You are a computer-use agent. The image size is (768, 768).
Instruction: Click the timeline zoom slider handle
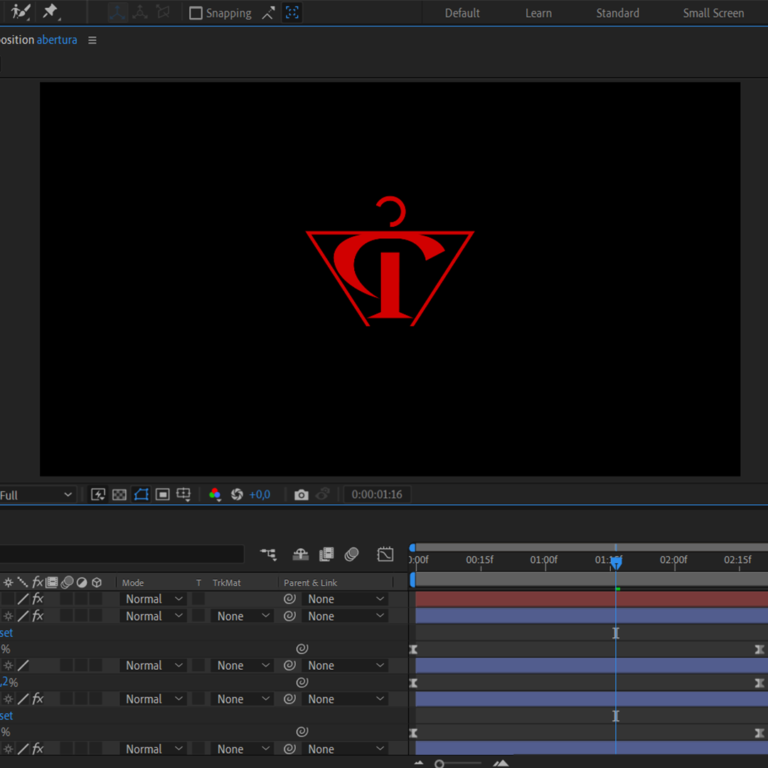pyautogui.click(x=439, y=764)
